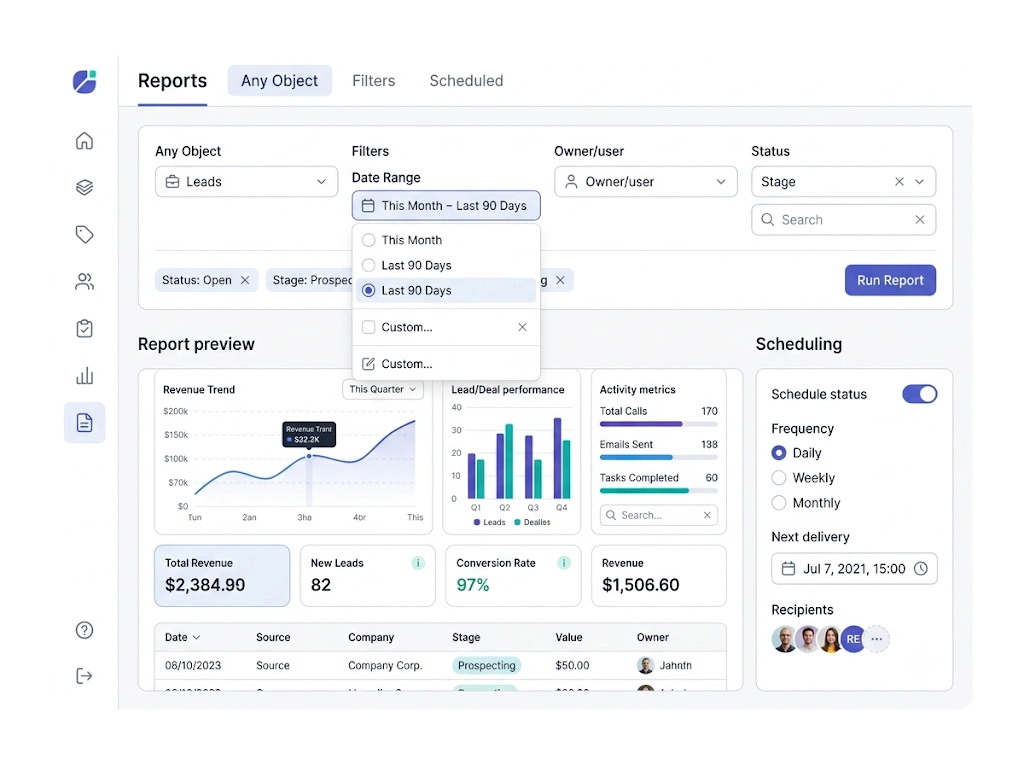Switch to the Filters tab
This screenshot has height=765, width=1024.
click(x=374, y=80)
